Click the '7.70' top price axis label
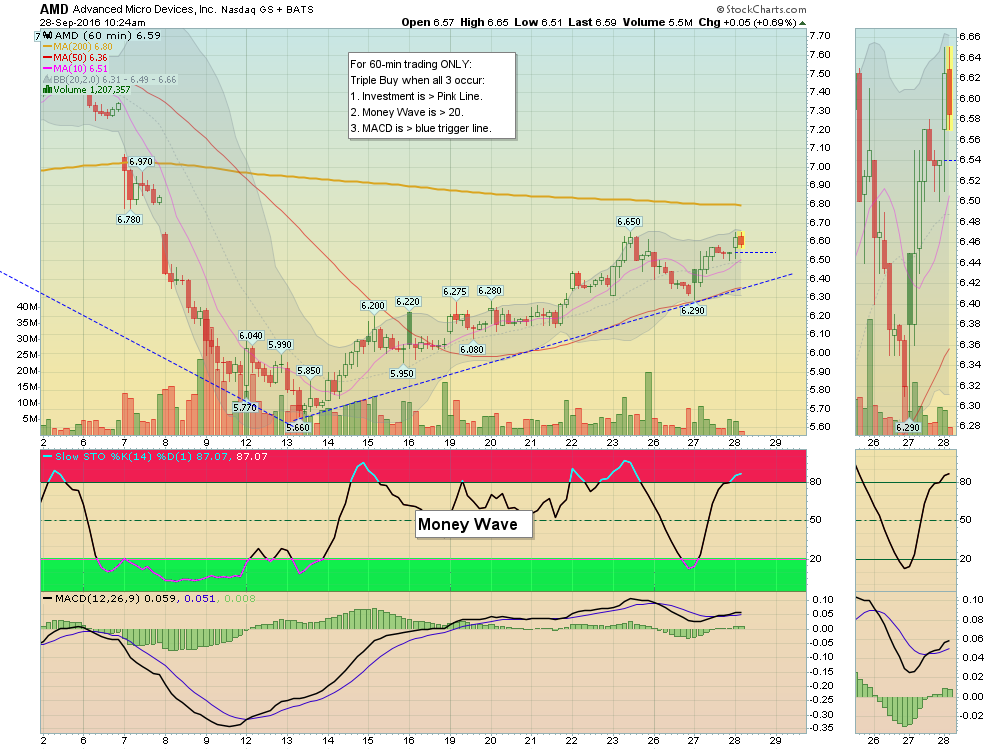 click(820, 36)
